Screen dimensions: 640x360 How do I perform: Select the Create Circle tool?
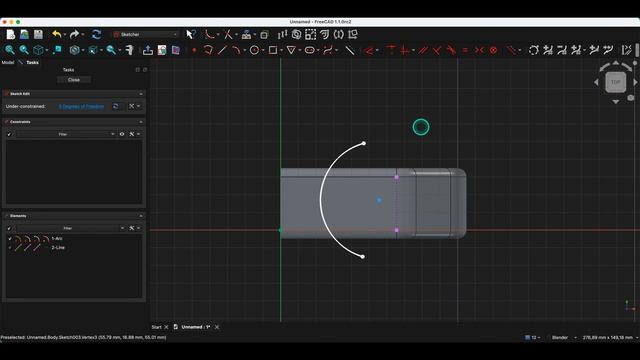[x=254, y=50]
